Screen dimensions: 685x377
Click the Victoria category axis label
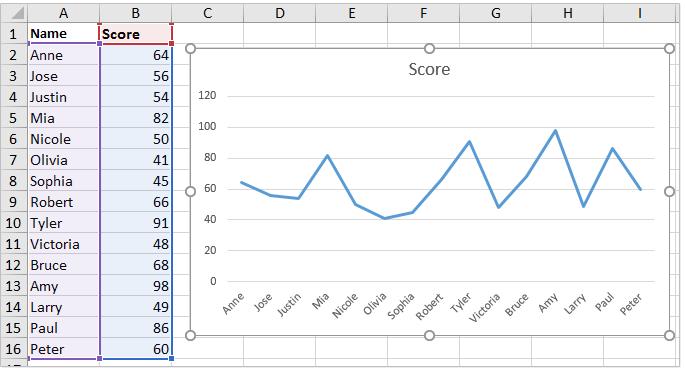pos(484,308)
